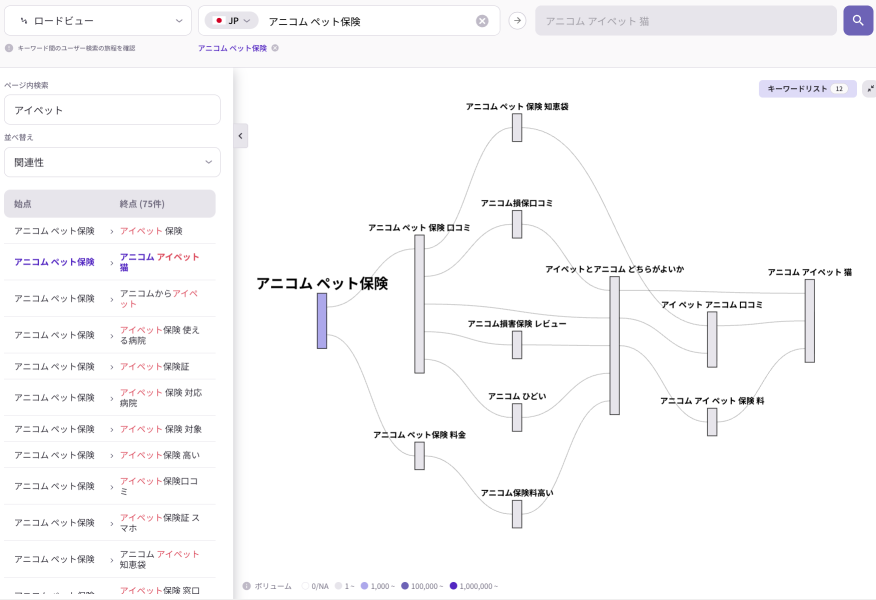The width and height of the screenshot is (876, 600).
Task: Click the アイペットとアニコム どちらがよいか node
Action: point(615,345)
